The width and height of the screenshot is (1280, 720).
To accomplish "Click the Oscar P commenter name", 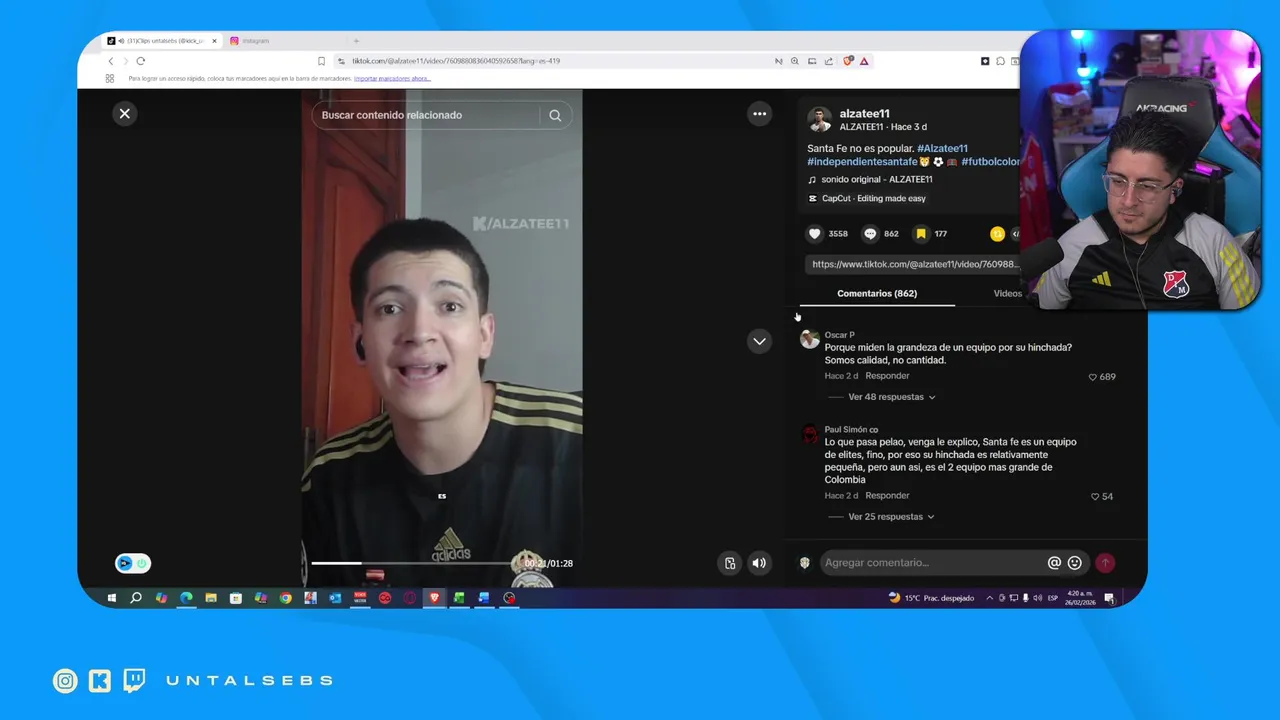I will click(839, 335).
